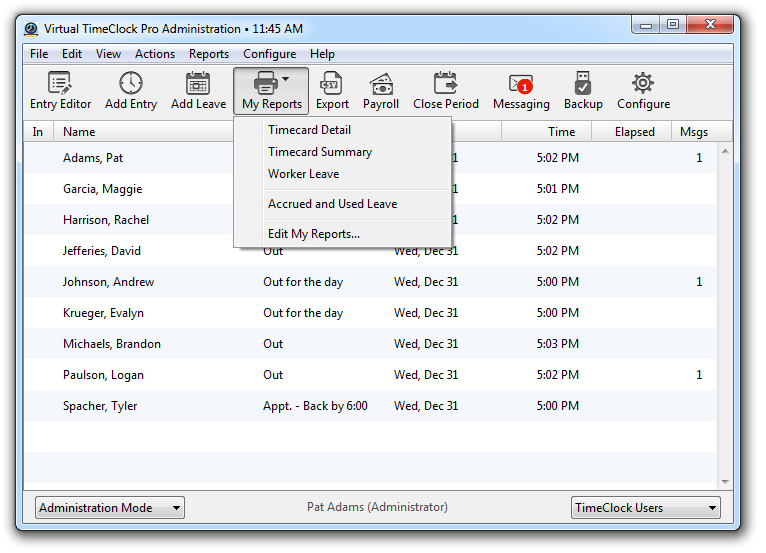Select Timecard Detail report
Viewport: 766px width, 553px height.
(x=342, y=130)
